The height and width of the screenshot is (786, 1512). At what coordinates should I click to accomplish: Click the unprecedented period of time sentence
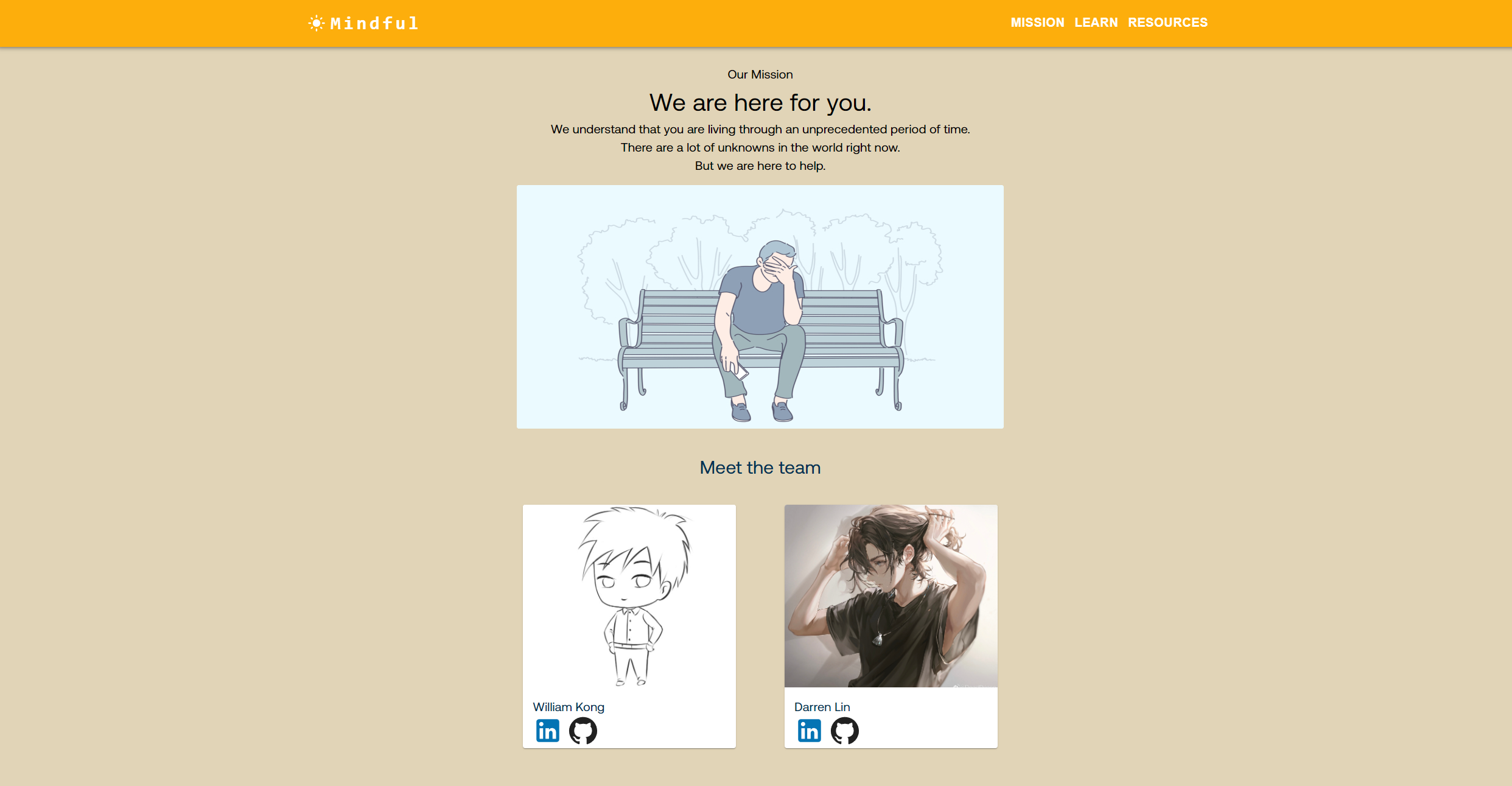pyautogui.click(x=760, y=129)
